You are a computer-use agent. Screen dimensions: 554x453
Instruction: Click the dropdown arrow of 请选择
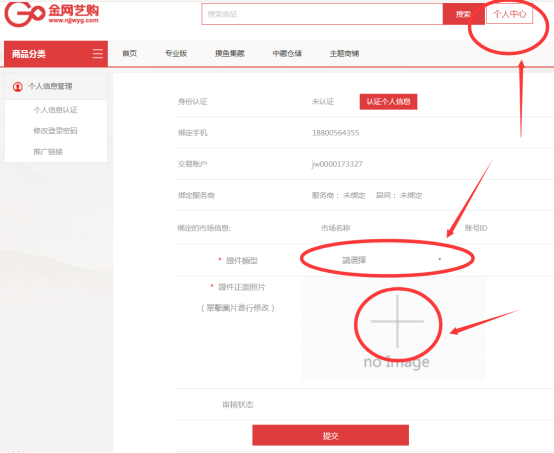click(x=440, y=259)
